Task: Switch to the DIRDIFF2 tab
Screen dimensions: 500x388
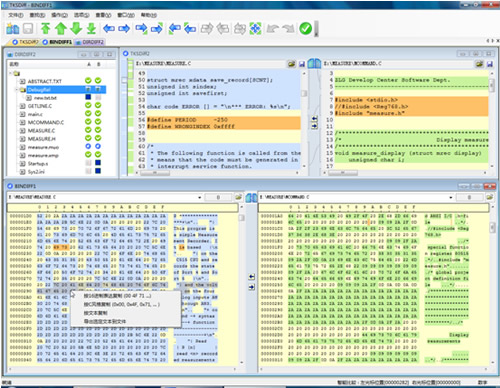Action: (x=90, y=42)
